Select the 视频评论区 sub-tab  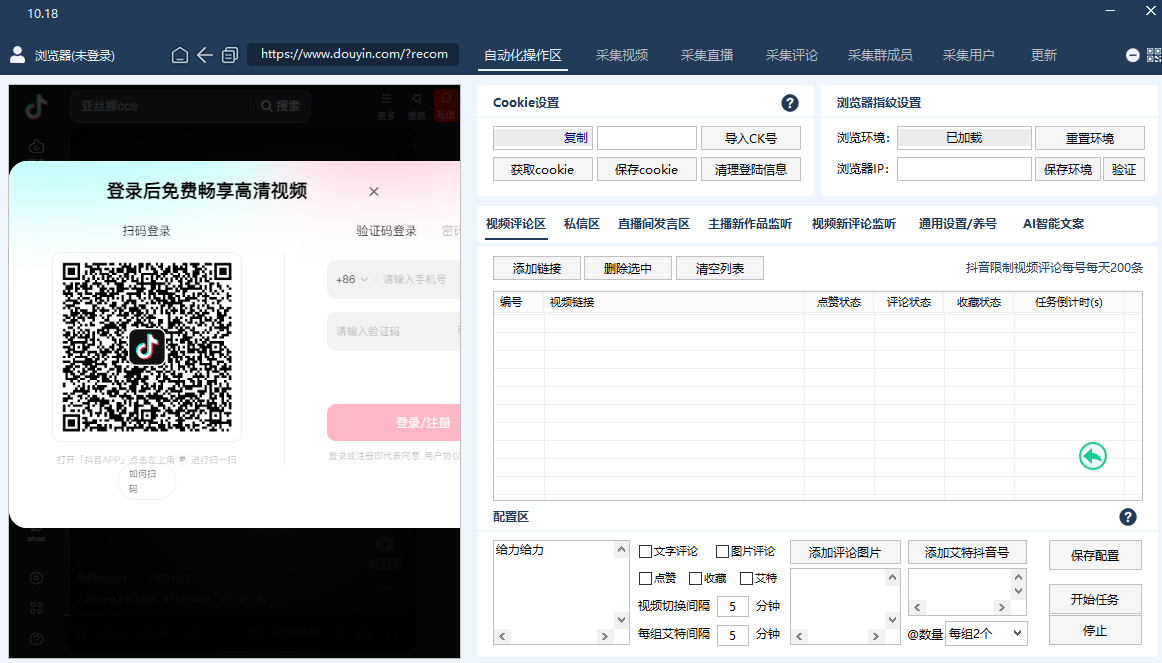pyautogui.click(x=516, y=224)
